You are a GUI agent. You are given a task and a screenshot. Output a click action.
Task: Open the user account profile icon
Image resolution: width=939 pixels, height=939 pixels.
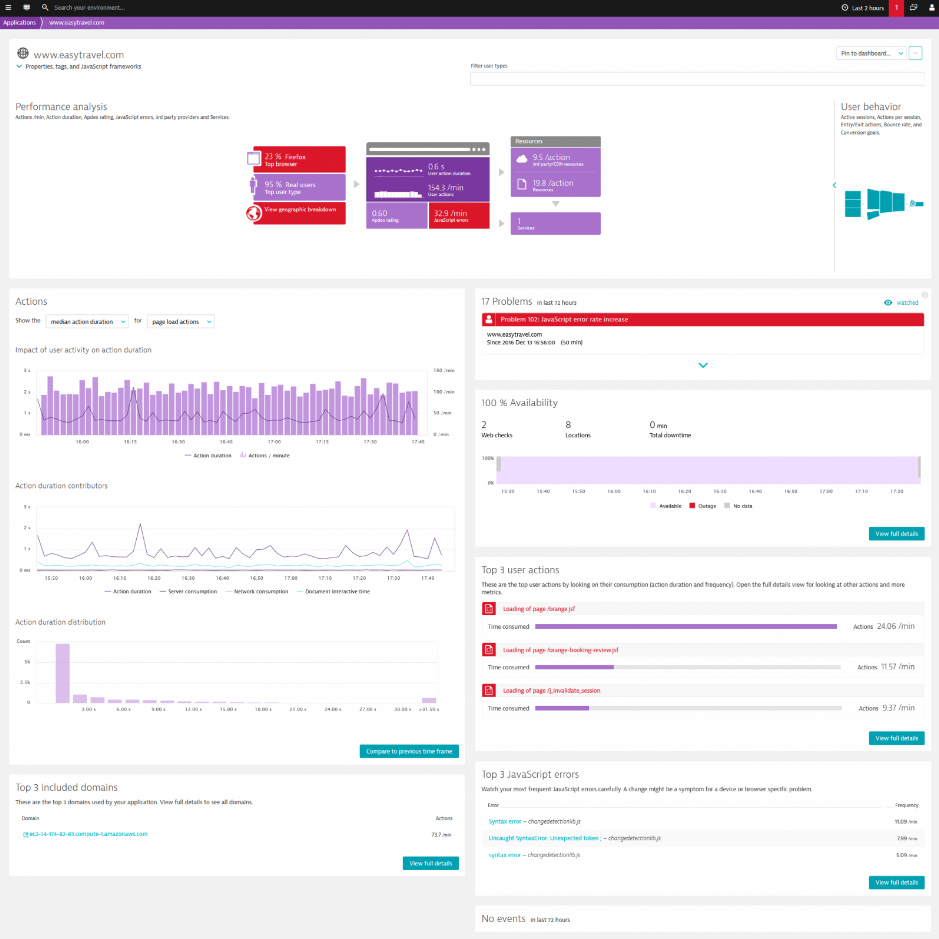tap(931, 8)
